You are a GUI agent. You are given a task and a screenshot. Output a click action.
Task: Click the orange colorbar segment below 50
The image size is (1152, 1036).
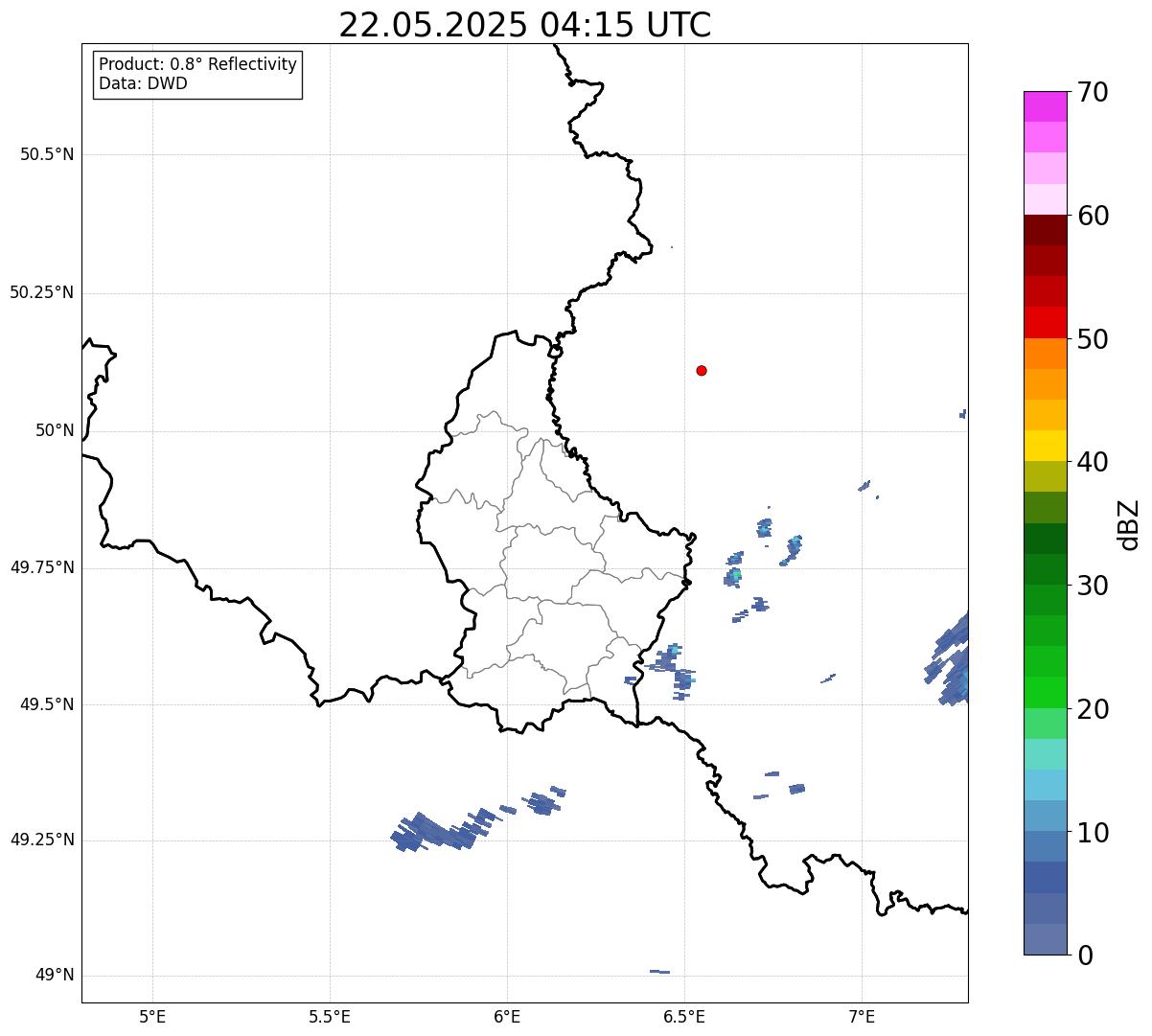pos(1045,354)
